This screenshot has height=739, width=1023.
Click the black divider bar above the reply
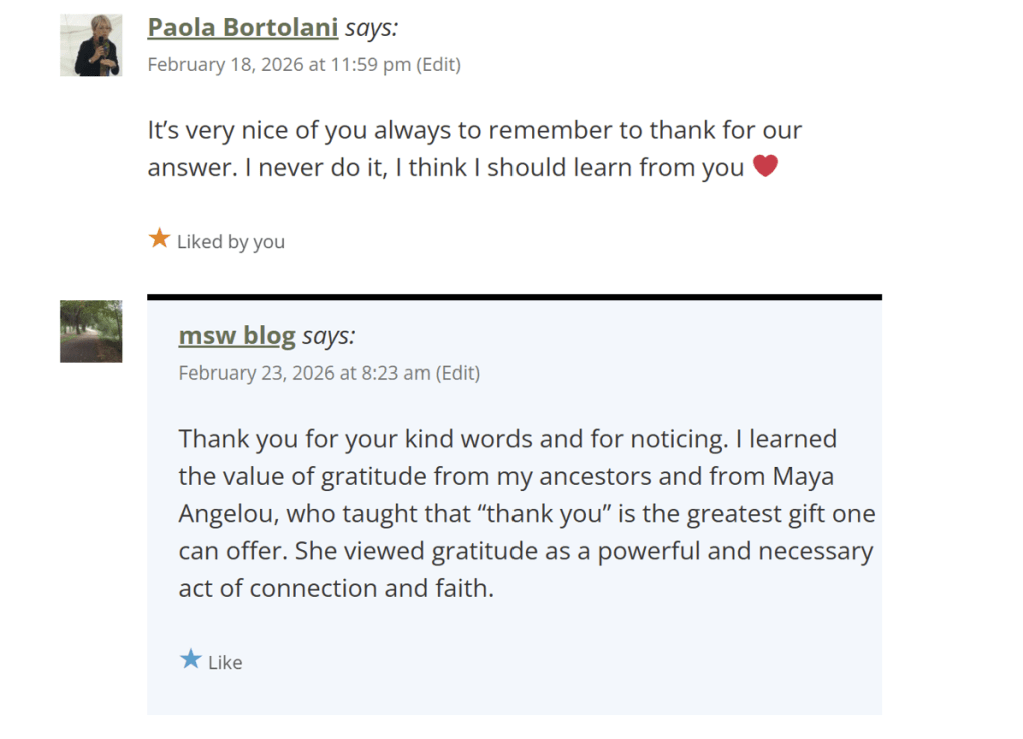(x=514, y=297)
